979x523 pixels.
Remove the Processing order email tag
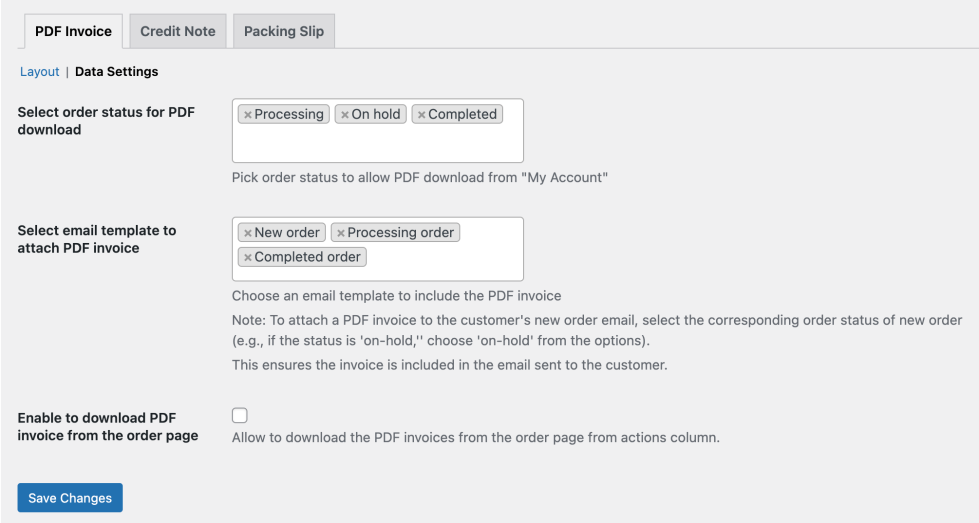[x=341, y=233]
